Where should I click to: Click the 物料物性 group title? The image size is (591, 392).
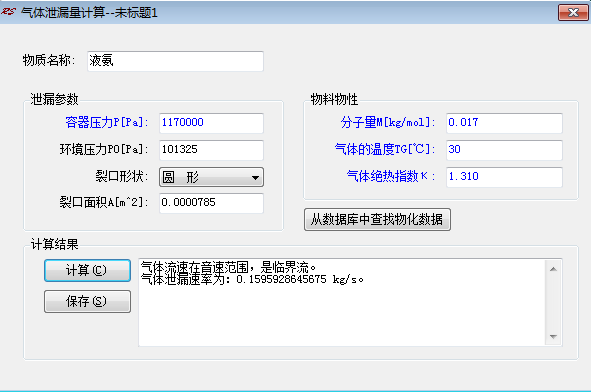334,100
